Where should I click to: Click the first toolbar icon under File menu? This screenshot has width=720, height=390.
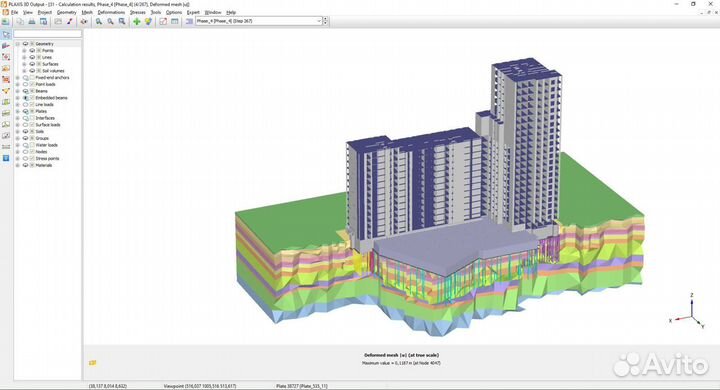coord(6,21)
